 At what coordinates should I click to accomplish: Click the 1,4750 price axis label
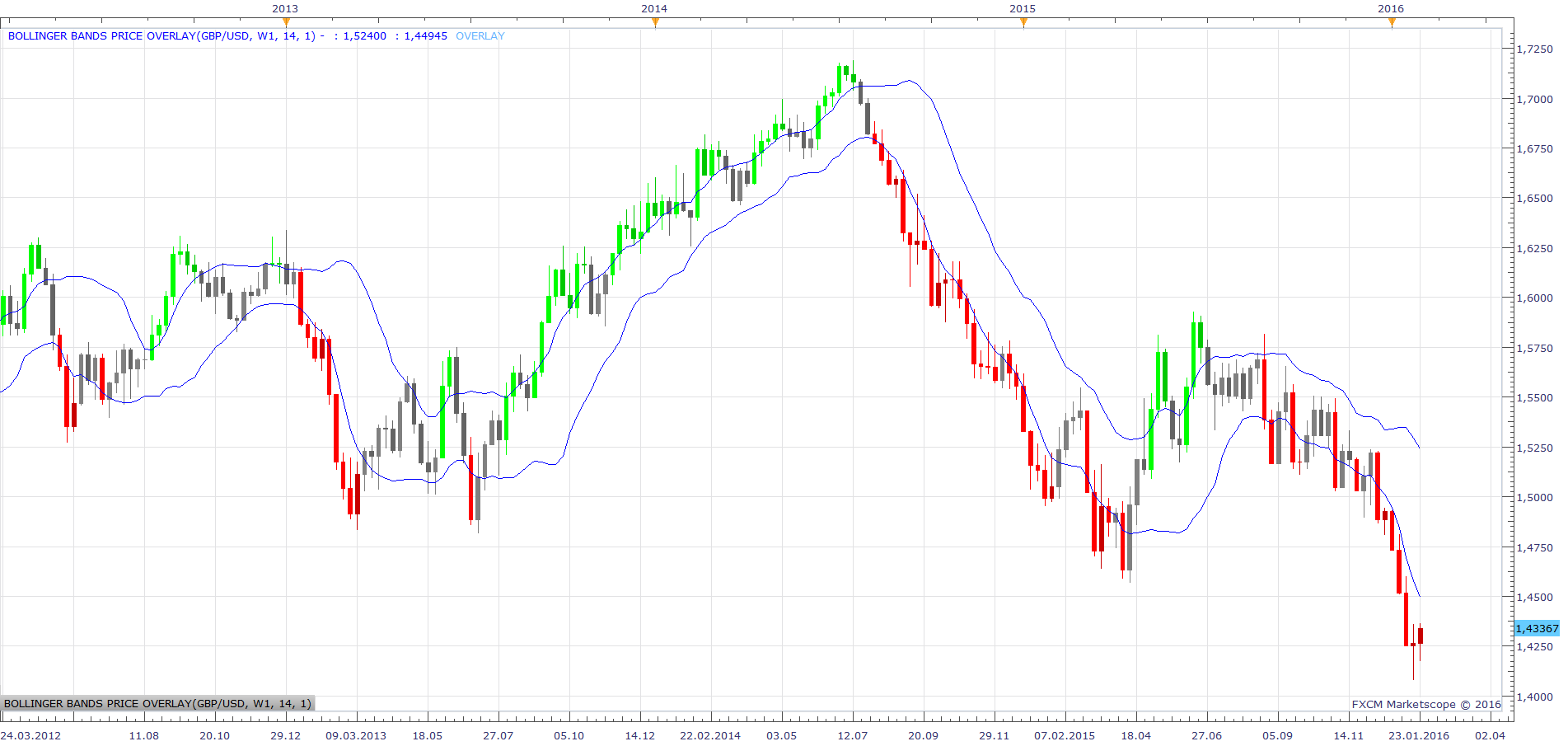coord(1535,547)
